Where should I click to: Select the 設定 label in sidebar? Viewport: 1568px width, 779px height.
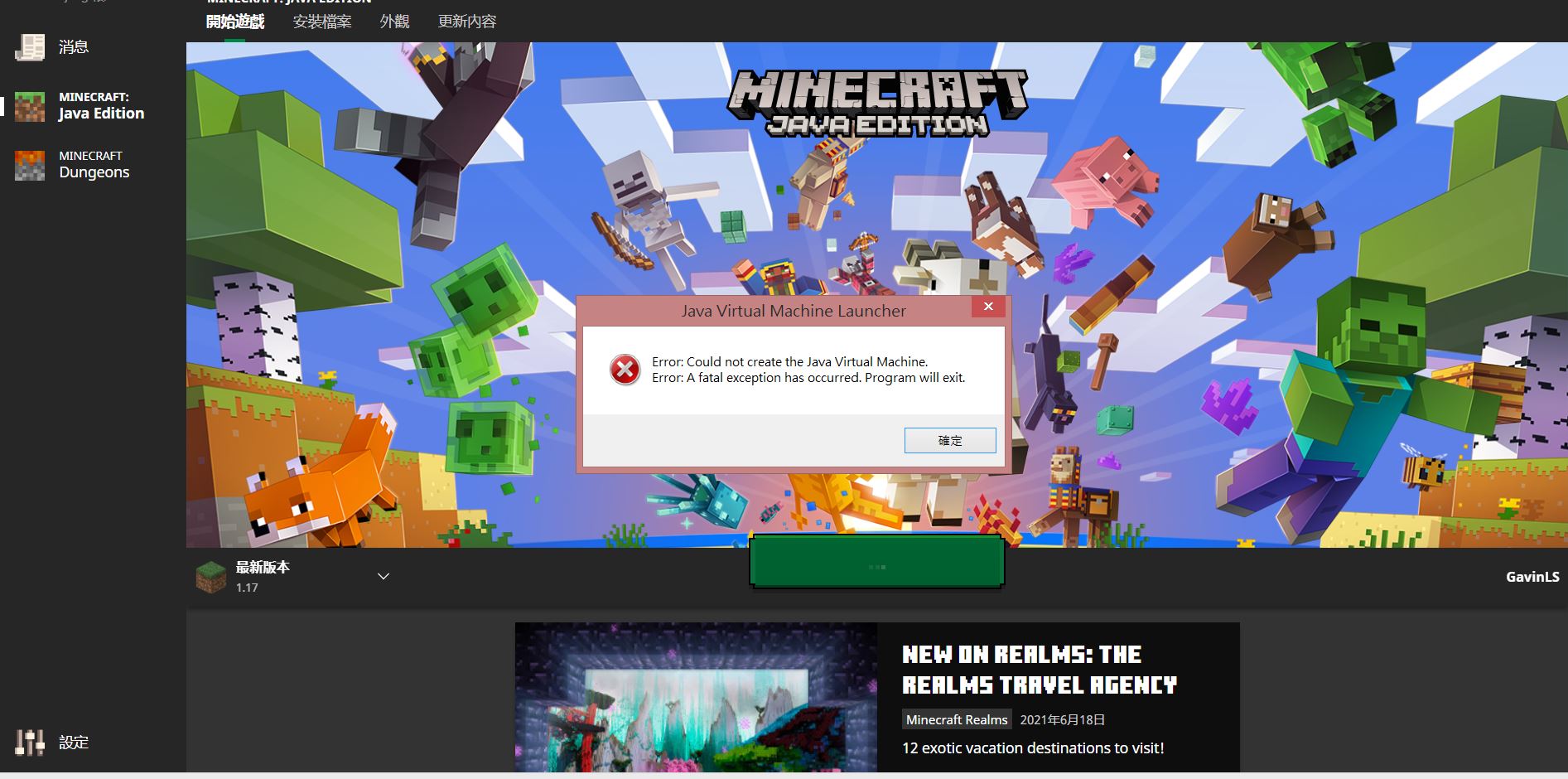74,743
